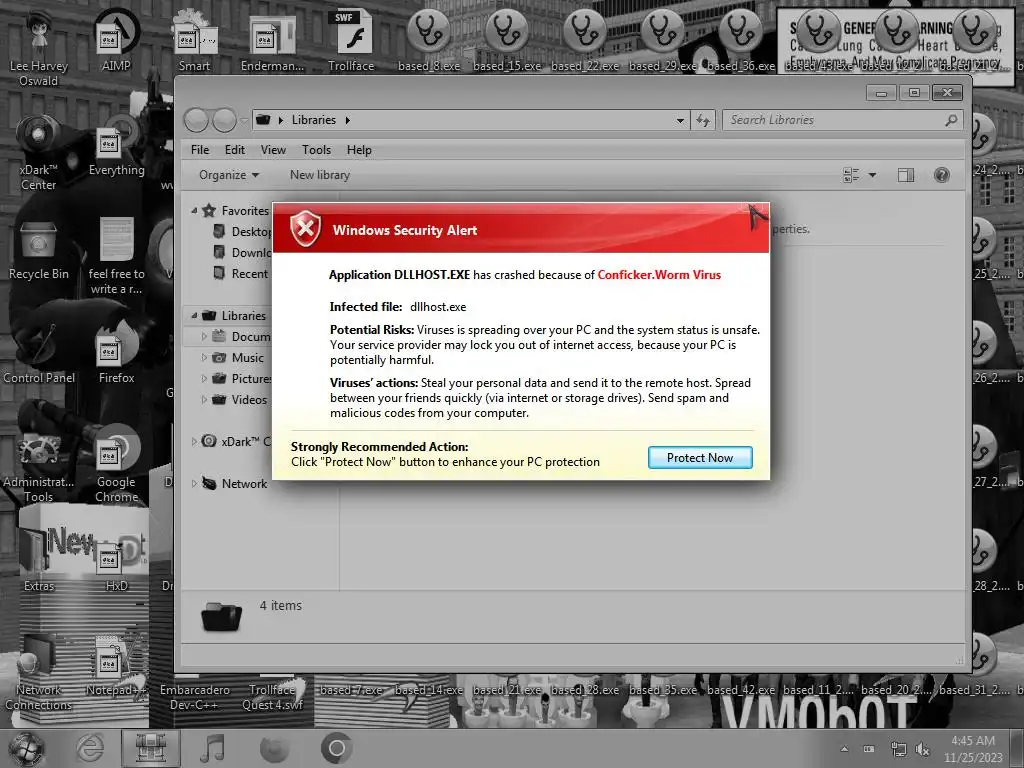Open the Enderman desktop icon
The image size is (1024, 768).
(272, 40)
